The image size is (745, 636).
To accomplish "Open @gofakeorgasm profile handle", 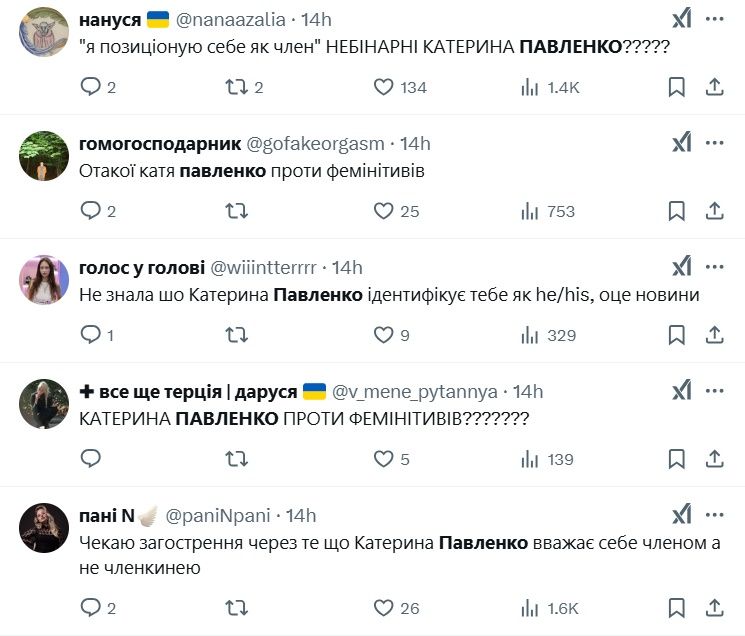I will point(315,144).
